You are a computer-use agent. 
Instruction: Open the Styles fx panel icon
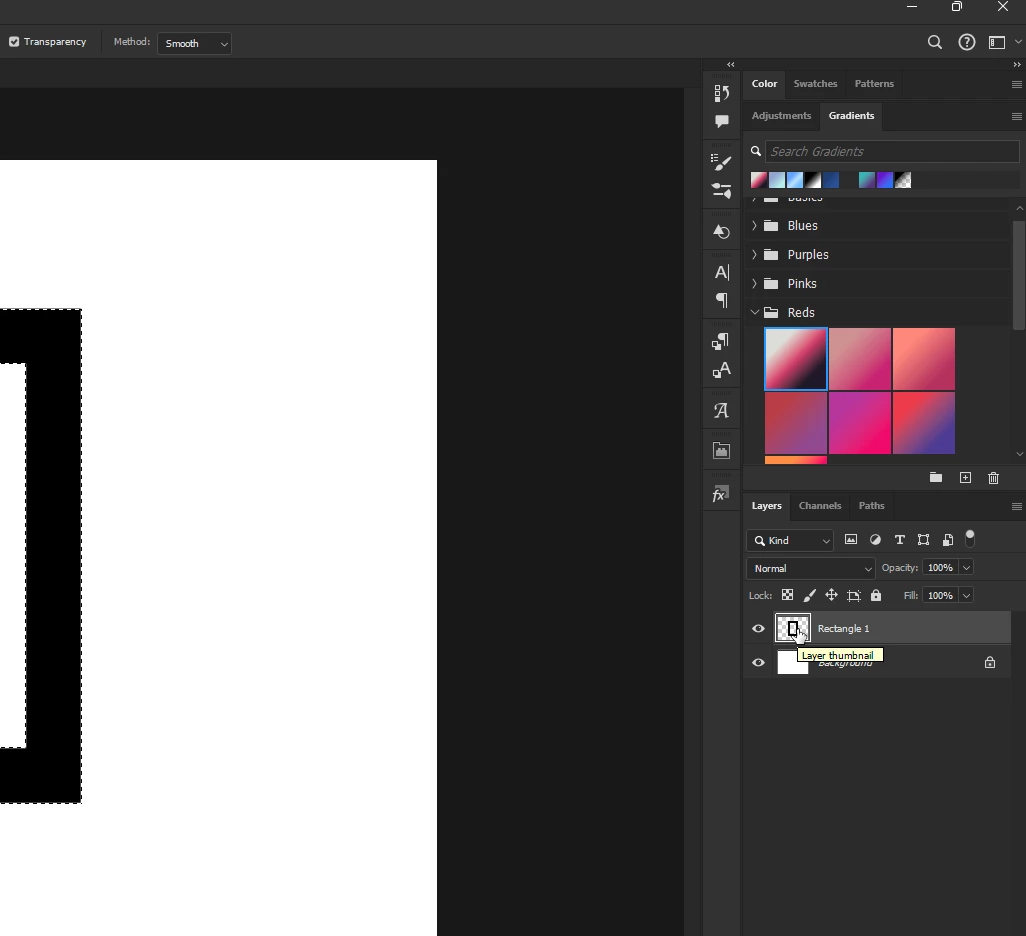pyautogui.click(x=720, y=494)
